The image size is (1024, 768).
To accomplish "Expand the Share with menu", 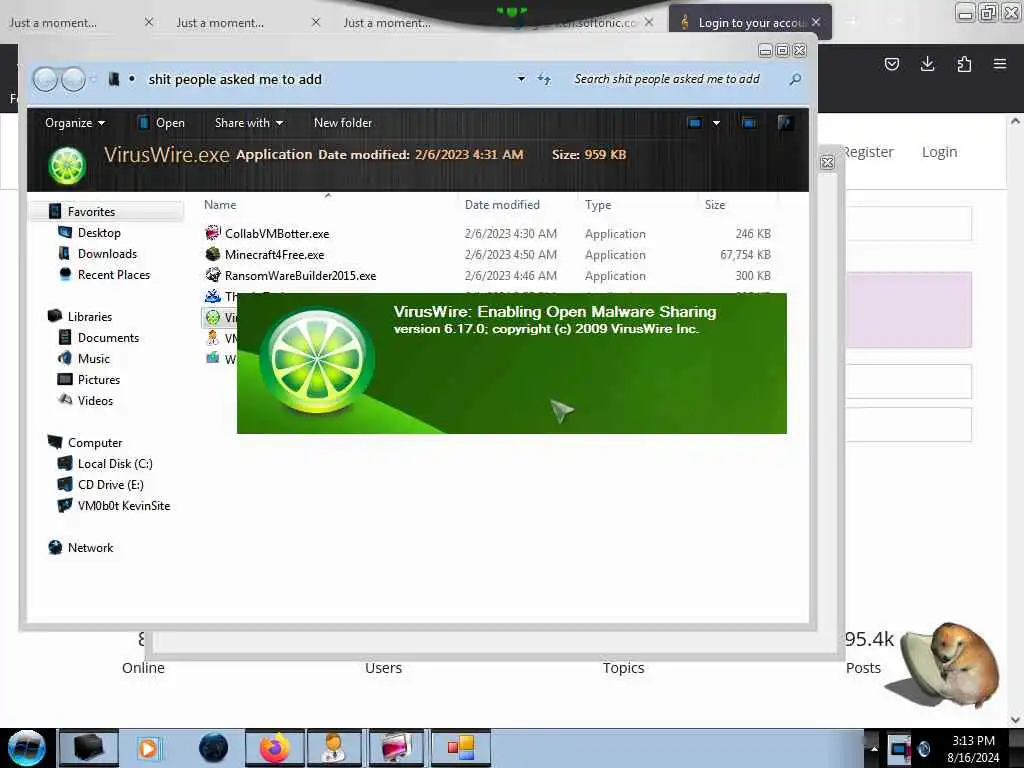I will [249, 123].
